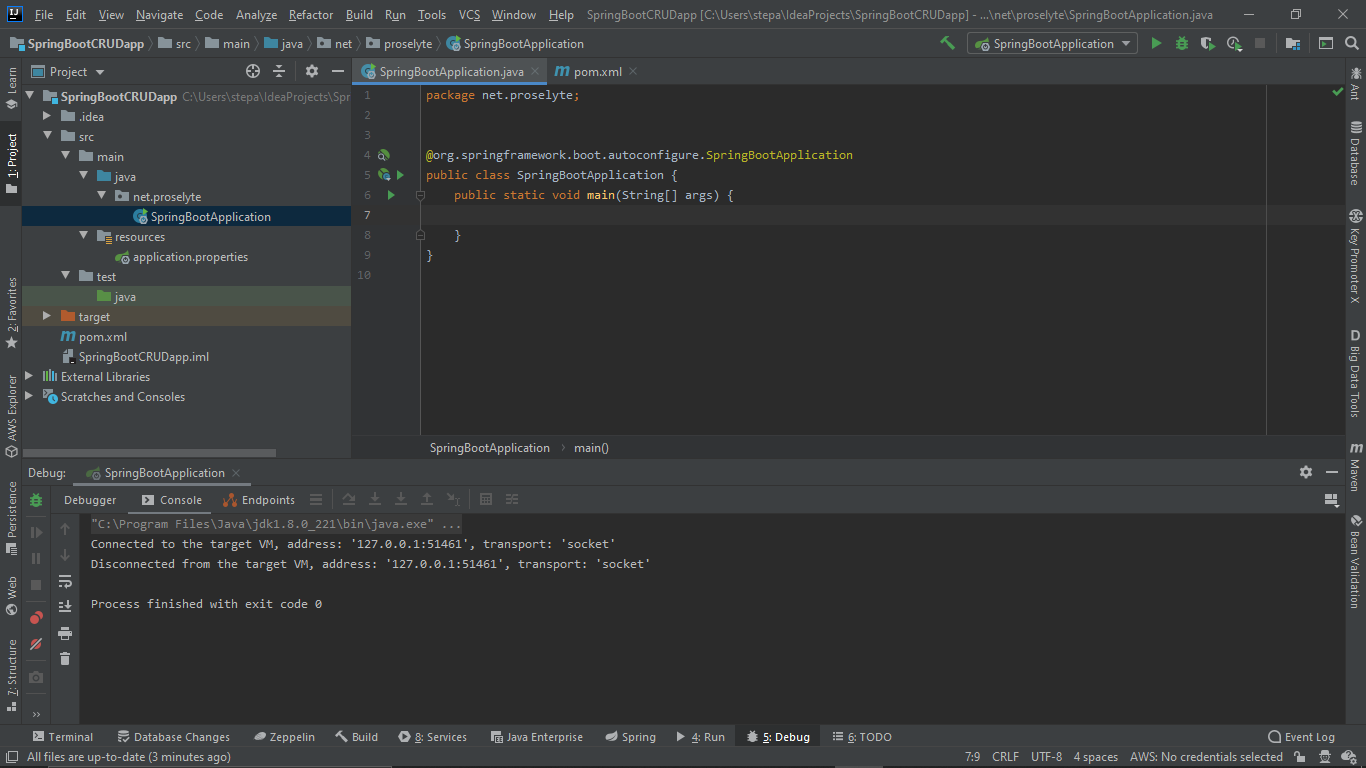The height and width of the screenshot is (768, 1366).
Task: Fold the main method at line 6
Action: click(x=420, y=195)
